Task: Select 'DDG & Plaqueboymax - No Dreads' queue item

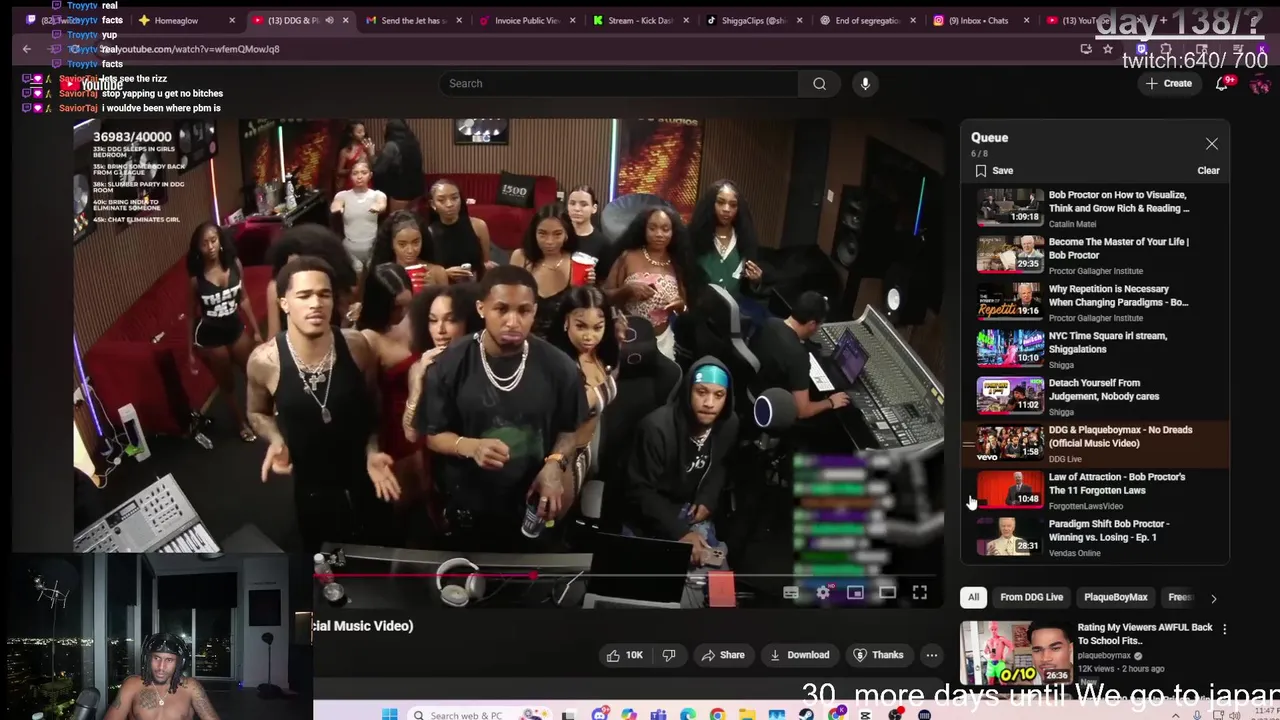Action: point(1095,443)
